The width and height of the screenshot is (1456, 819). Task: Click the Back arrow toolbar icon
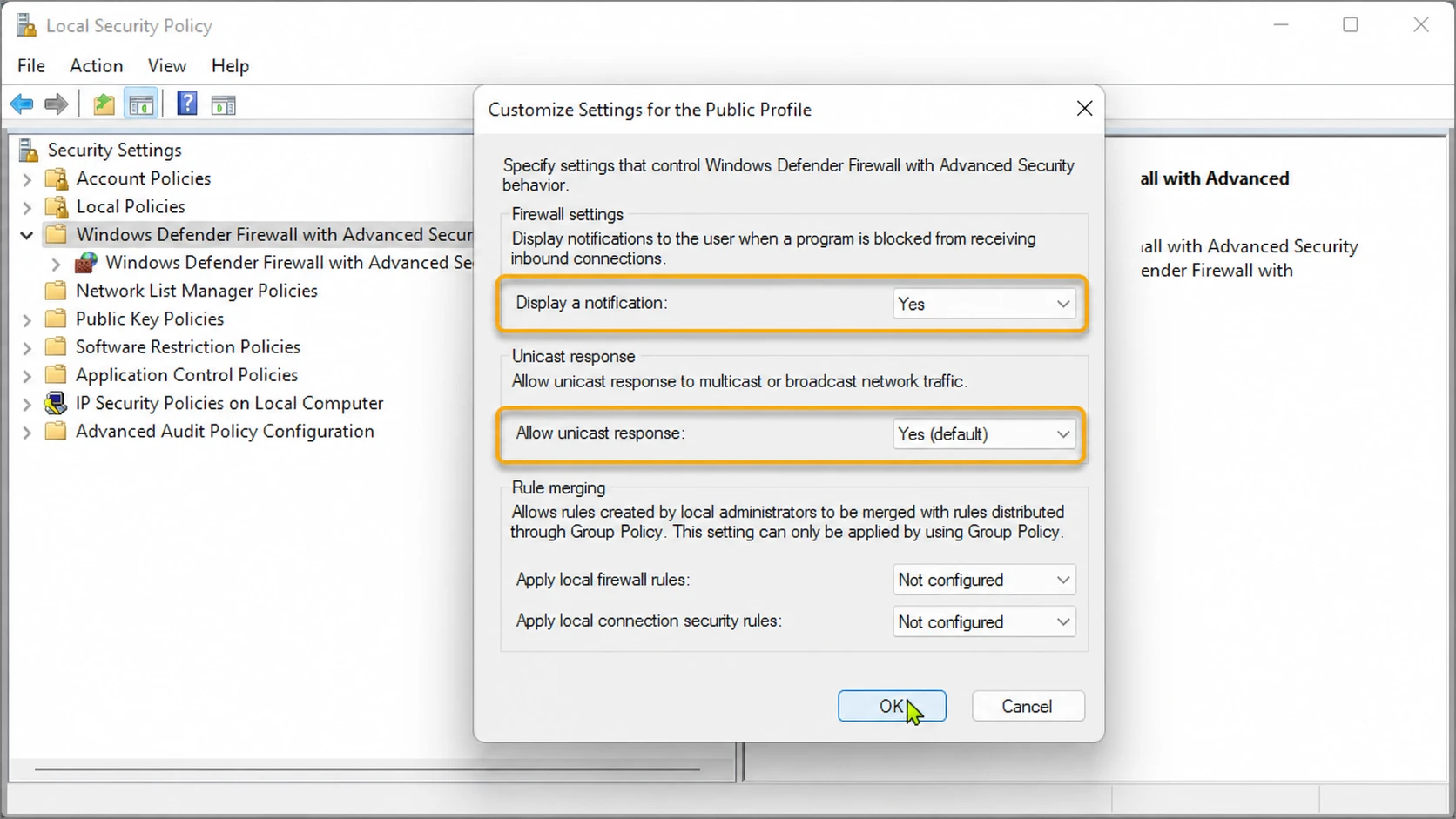pyautogui.click(x=22, y=105)
